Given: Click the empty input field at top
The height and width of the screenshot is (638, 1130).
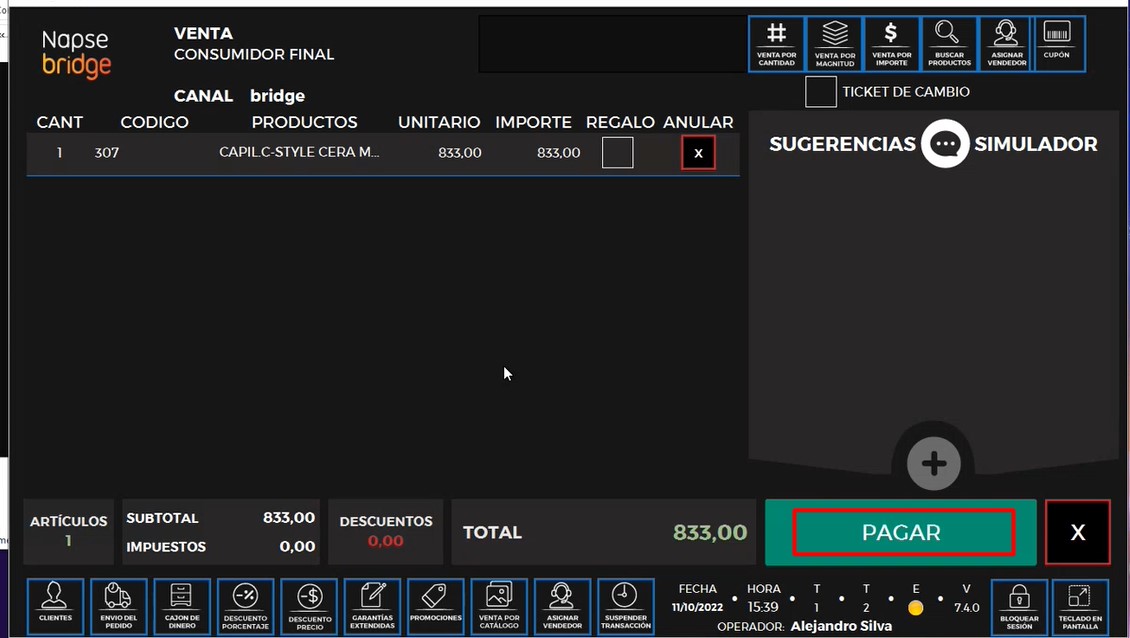Looking at the screenshot, I should 612,44.
